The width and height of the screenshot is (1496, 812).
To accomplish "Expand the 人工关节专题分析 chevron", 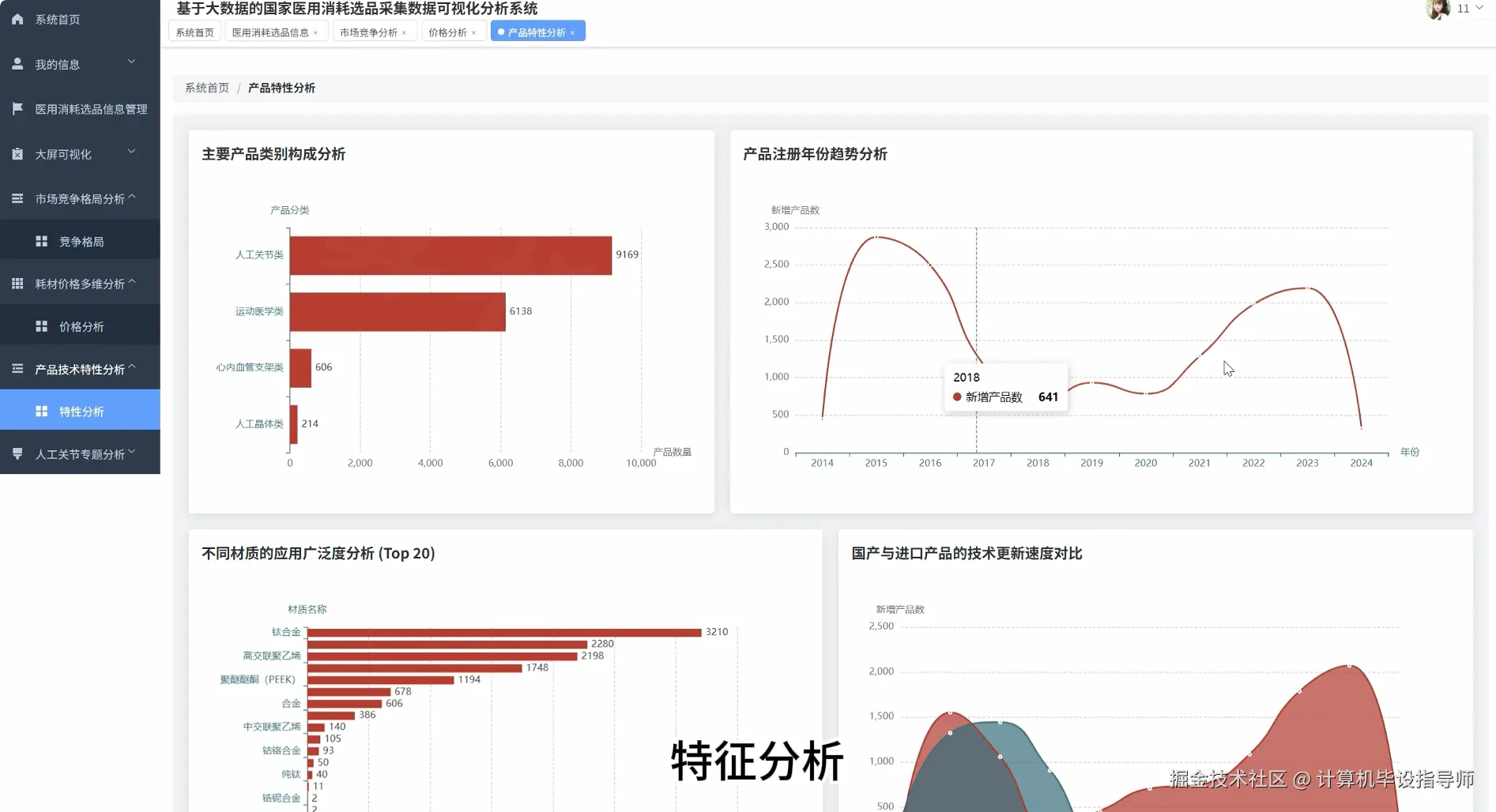I will coord(131,452).
